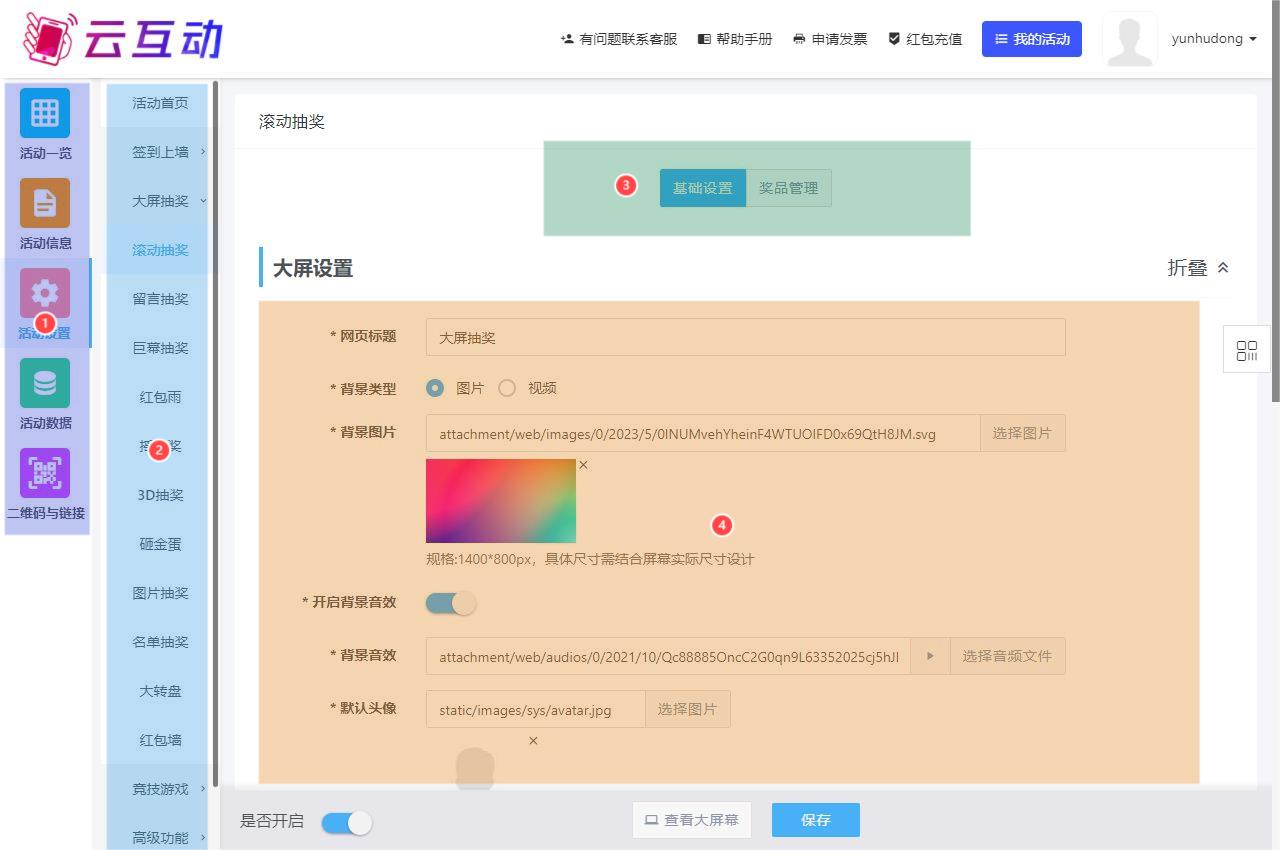Open the 二维码与链接 QR code icon

45,473
